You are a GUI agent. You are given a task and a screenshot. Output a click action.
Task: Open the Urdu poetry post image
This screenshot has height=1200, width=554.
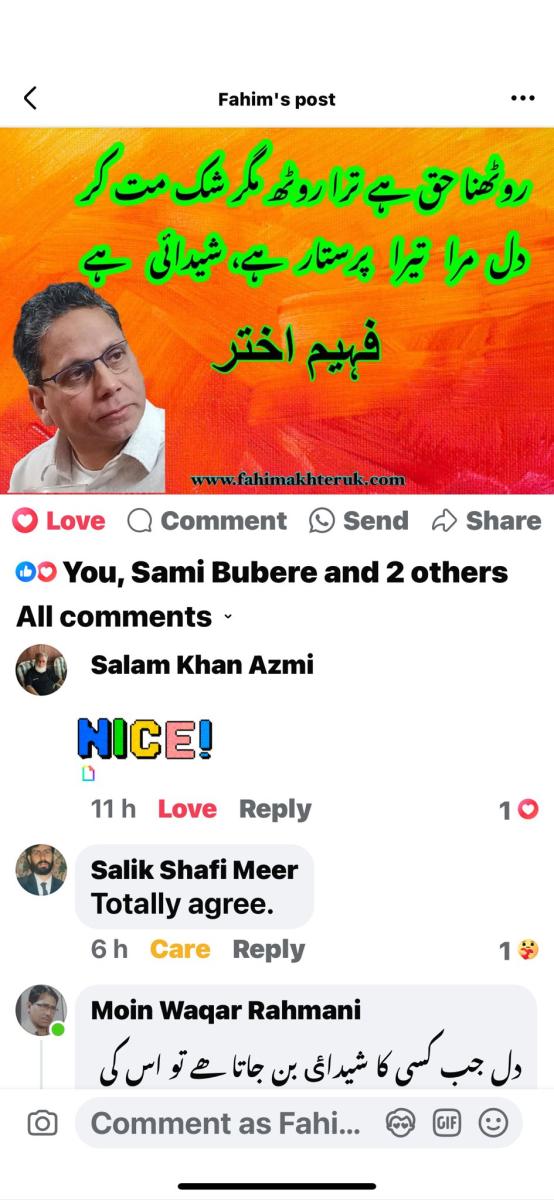coord(277,311)
